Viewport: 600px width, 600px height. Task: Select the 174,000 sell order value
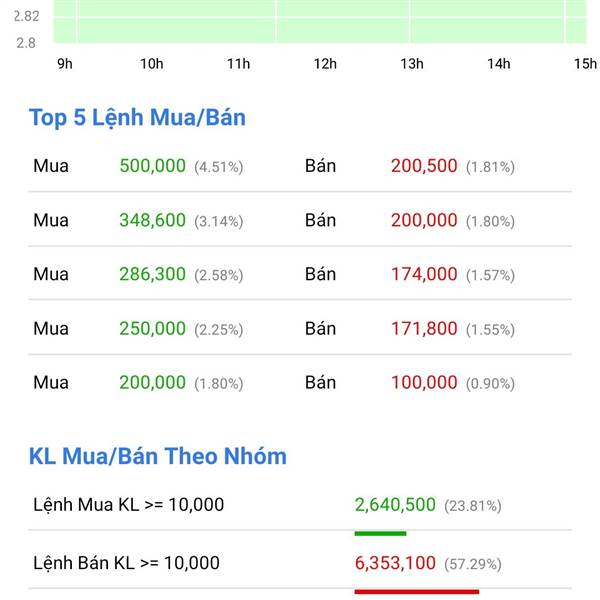424,274
